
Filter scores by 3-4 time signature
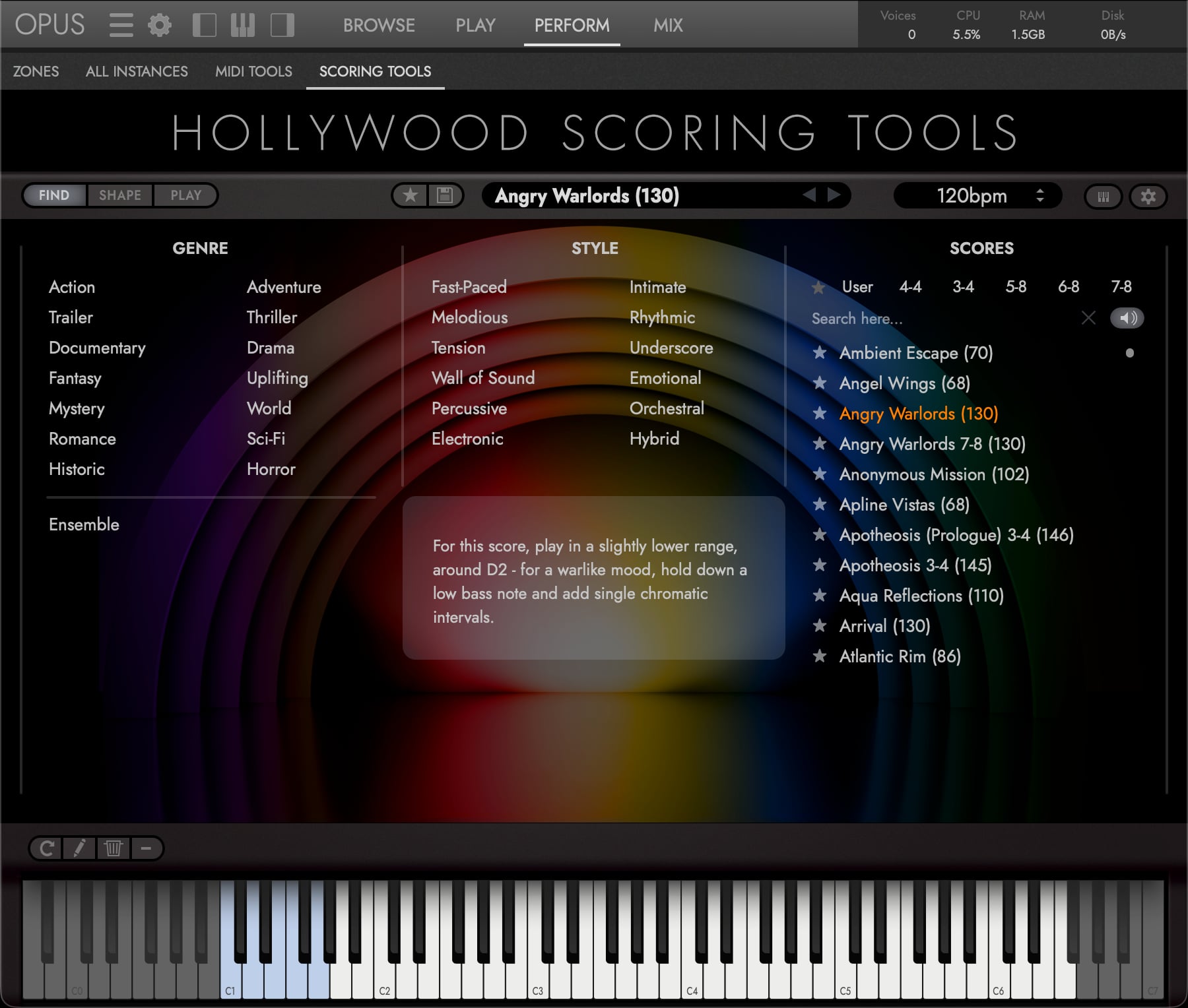click(x=963, y=286)
